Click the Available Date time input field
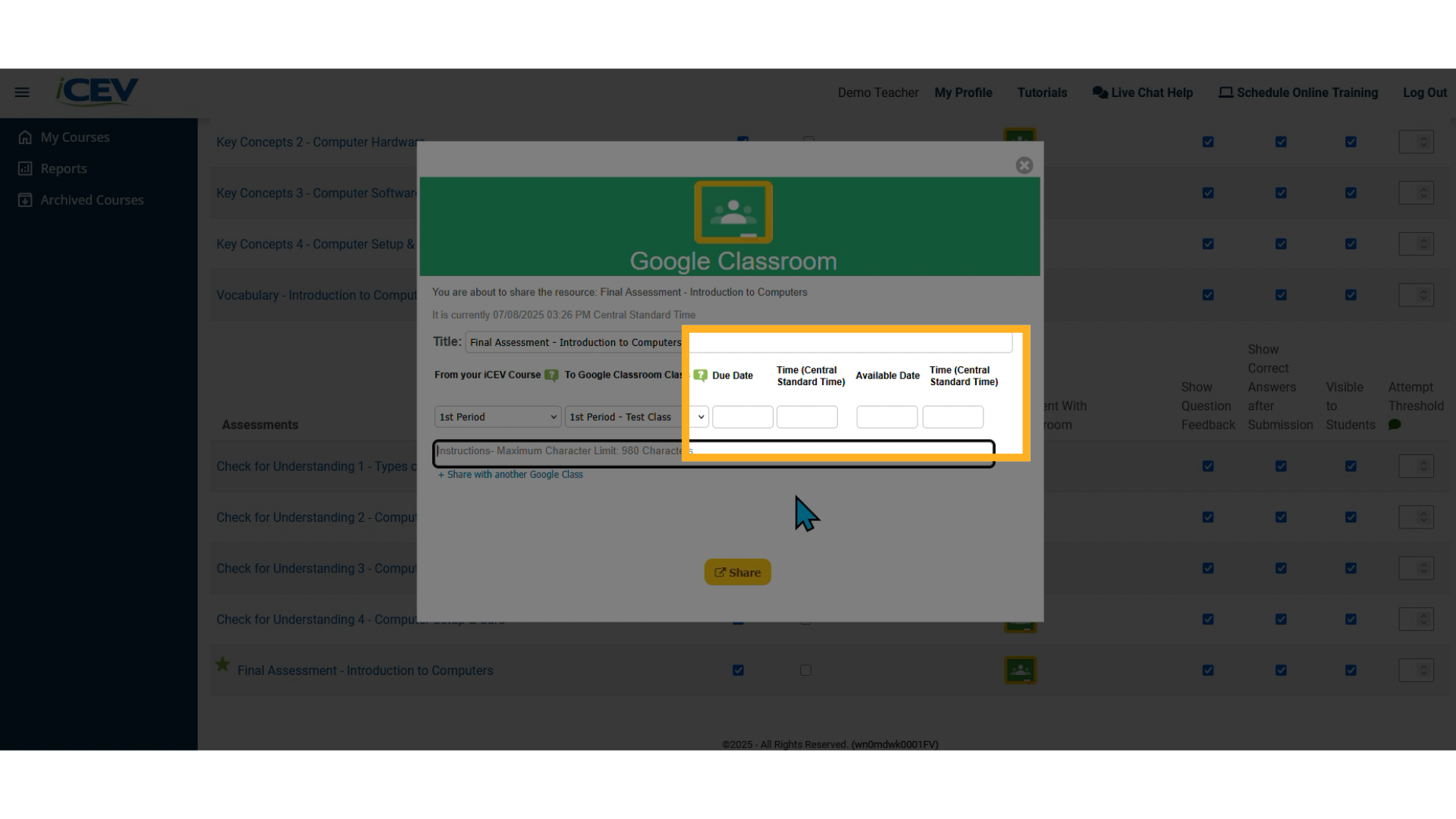This screenshot has height=819, width=1456. pyautogui.click(x=952, y=417)
